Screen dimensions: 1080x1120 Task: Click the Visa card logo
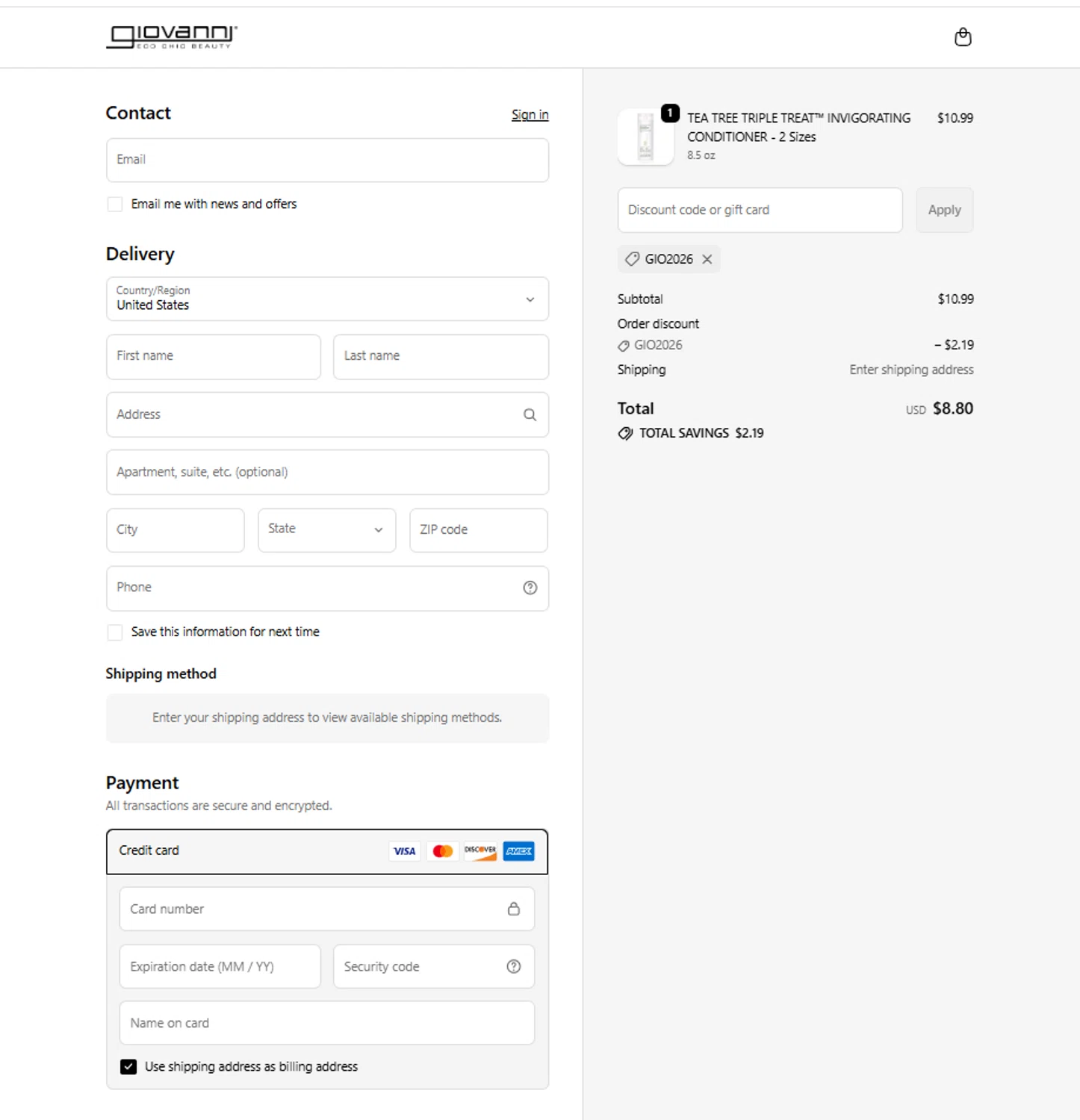pos(405,851)
